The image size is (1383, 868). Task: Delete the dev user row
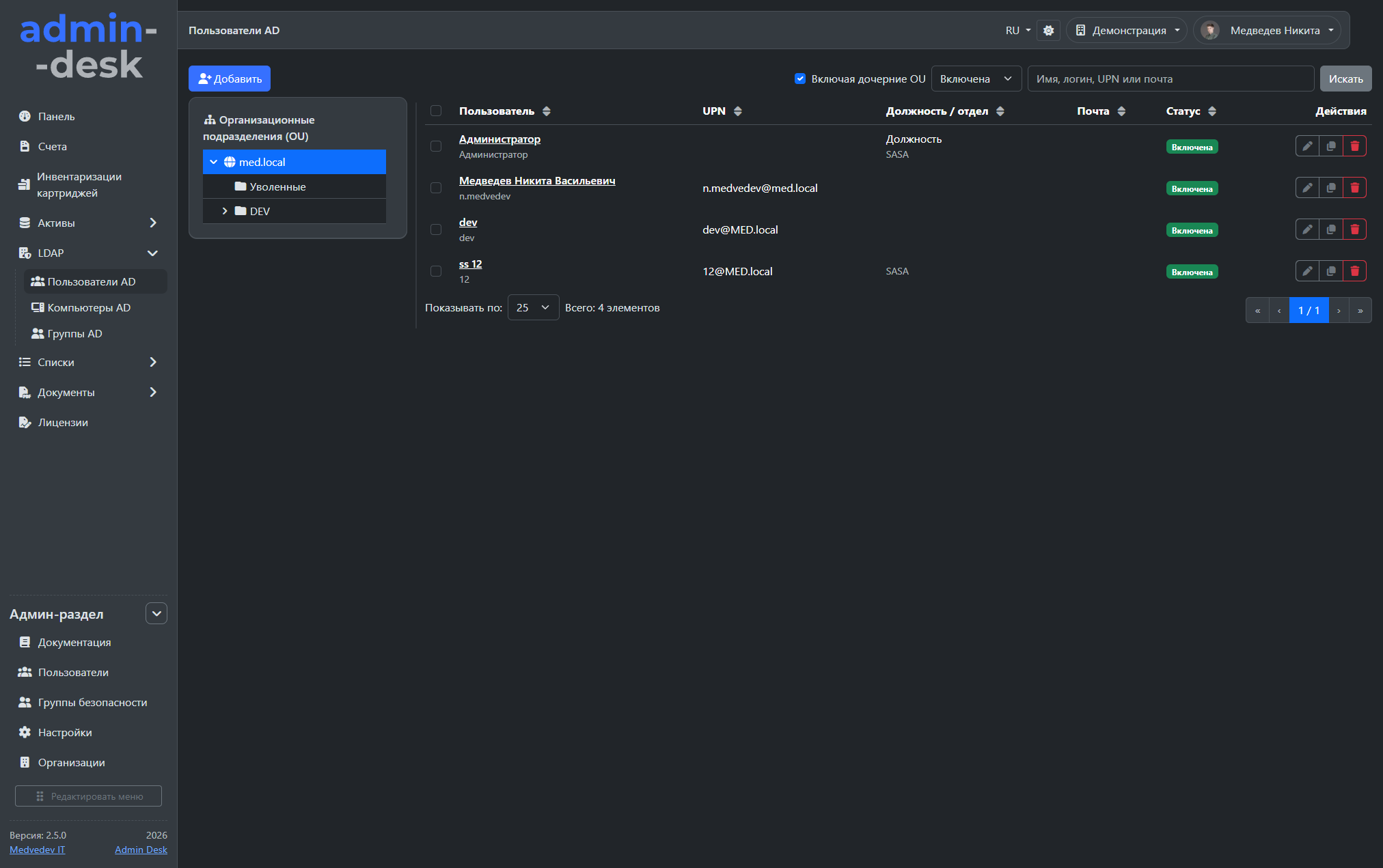1354,229
